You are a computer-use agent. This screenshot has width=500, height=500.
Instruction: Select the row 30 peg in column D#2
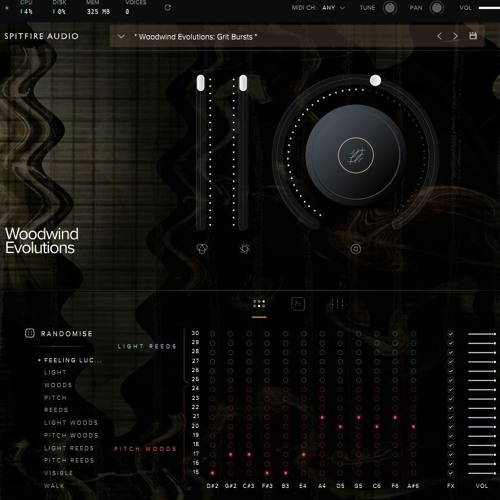[x=212, y=334]
